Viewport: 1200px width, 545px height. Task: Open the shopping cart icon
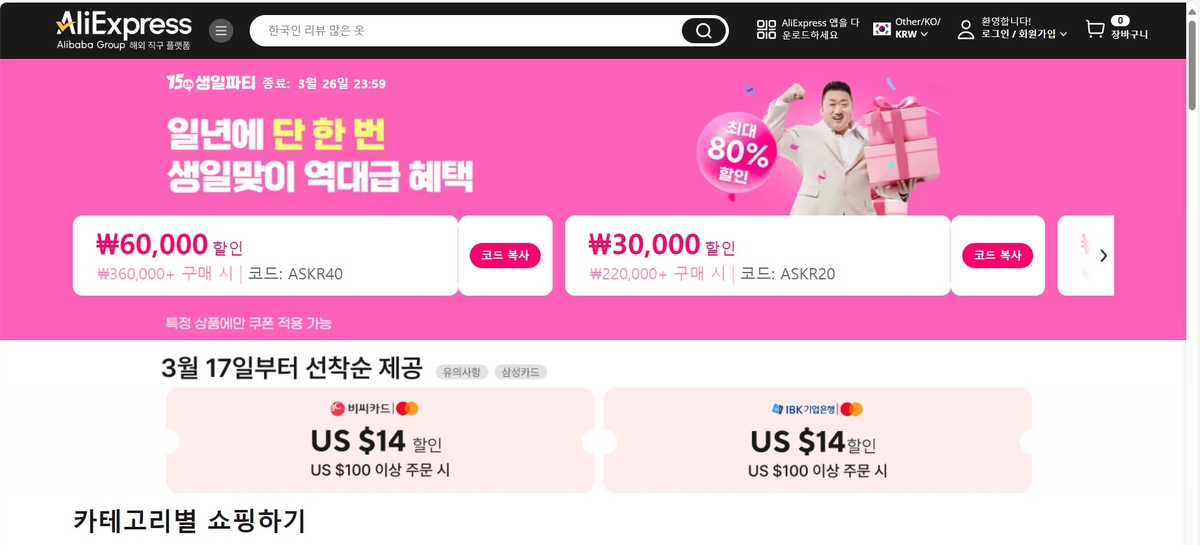(x=1095, y=30)
